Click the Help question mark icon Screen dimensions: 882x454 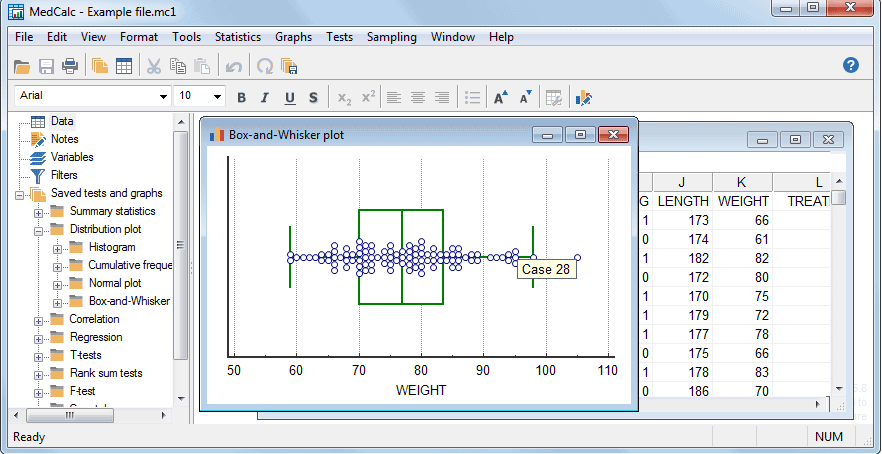click(850, 65)
